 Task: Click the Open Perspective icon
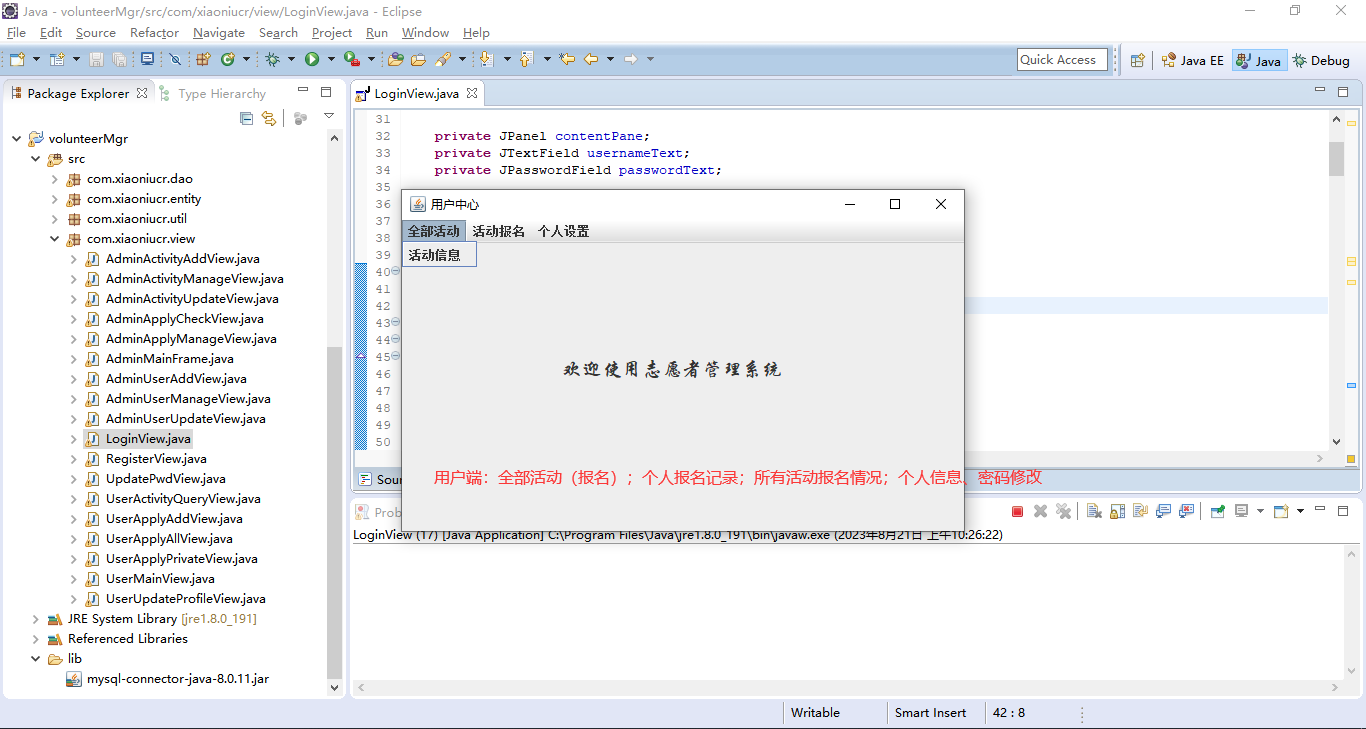[x=1137, y=60]
